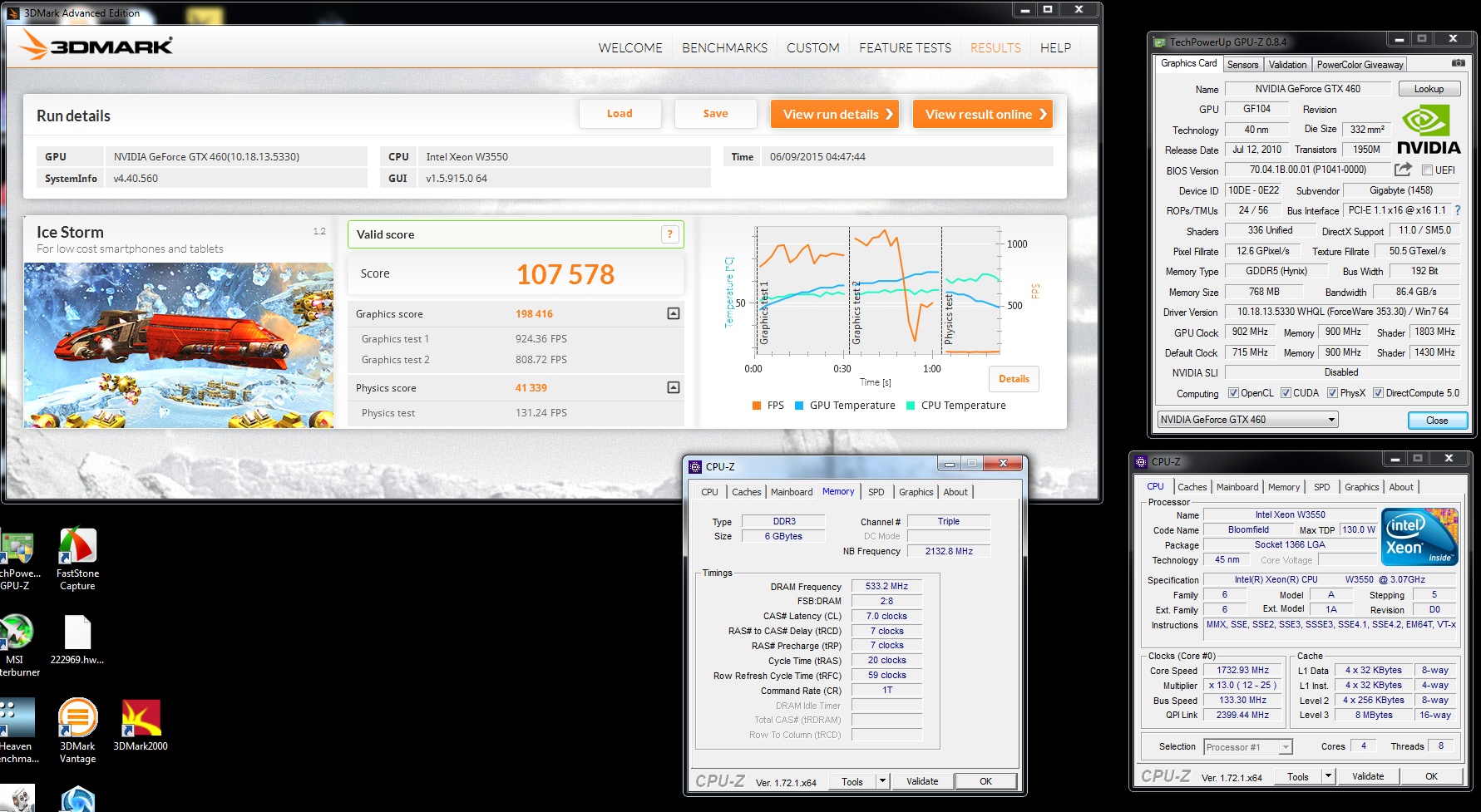This screenshot has height=812, width=1481.
Task: Open the Mainboard tab in the CPU-Z Memory window
Action: [792, 492]
